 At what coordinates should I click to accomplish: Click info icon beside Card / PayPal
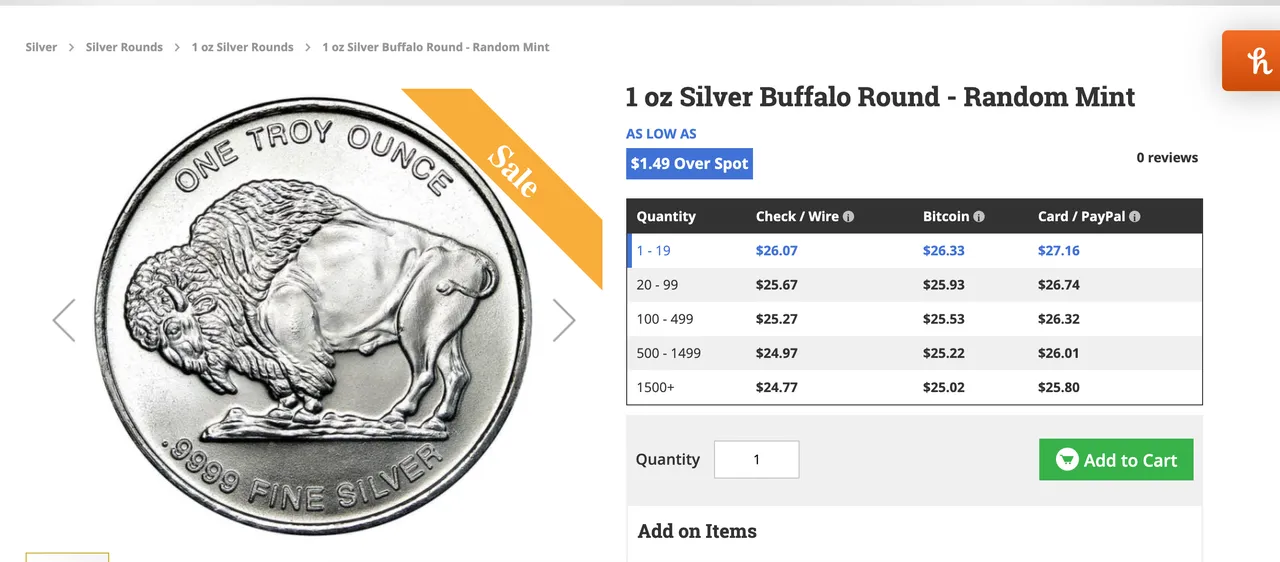point(1135,217)
